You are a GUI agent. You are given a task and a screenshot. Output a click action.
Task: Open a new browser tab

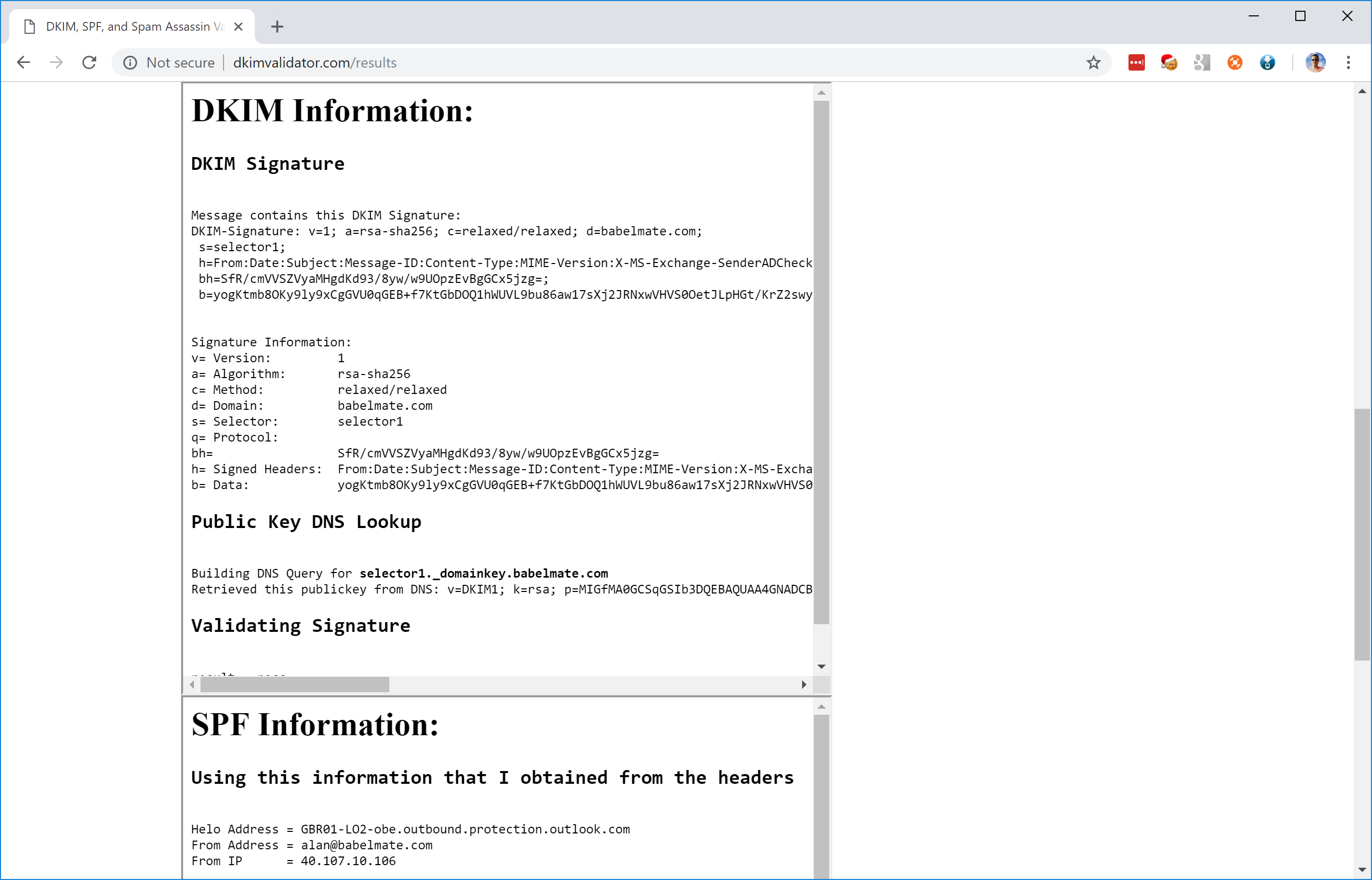[277, 26]
